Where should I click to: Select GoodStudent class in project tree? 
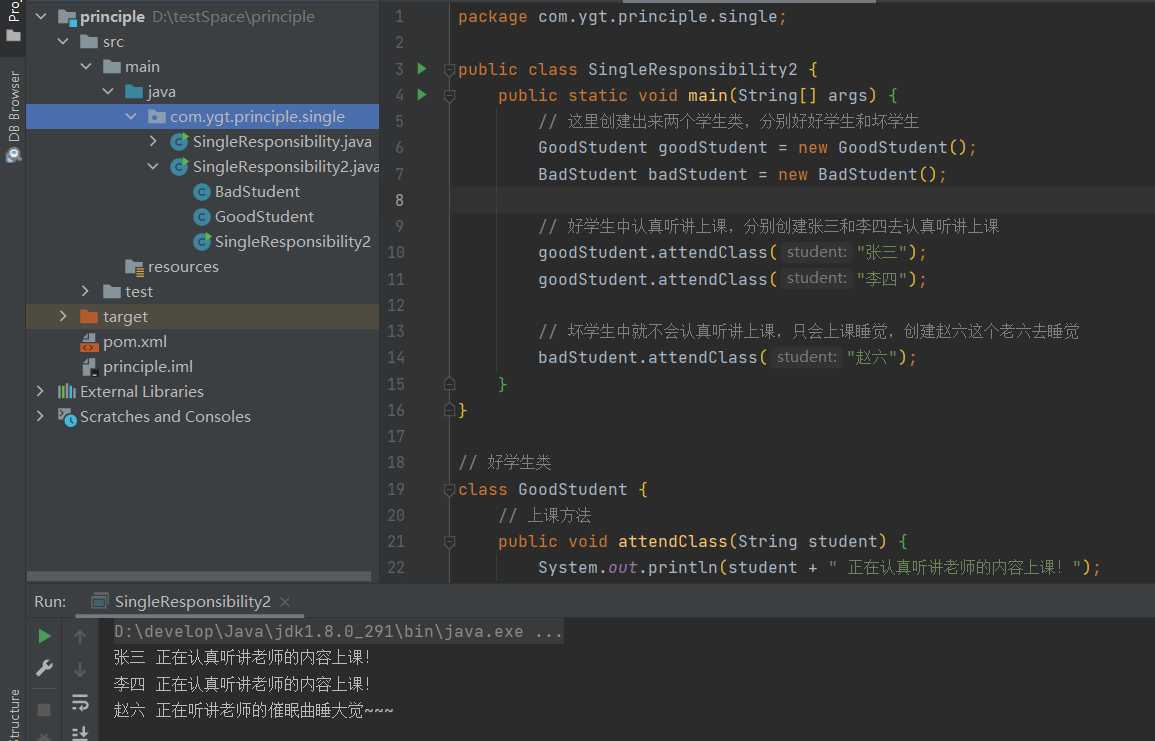264,217
